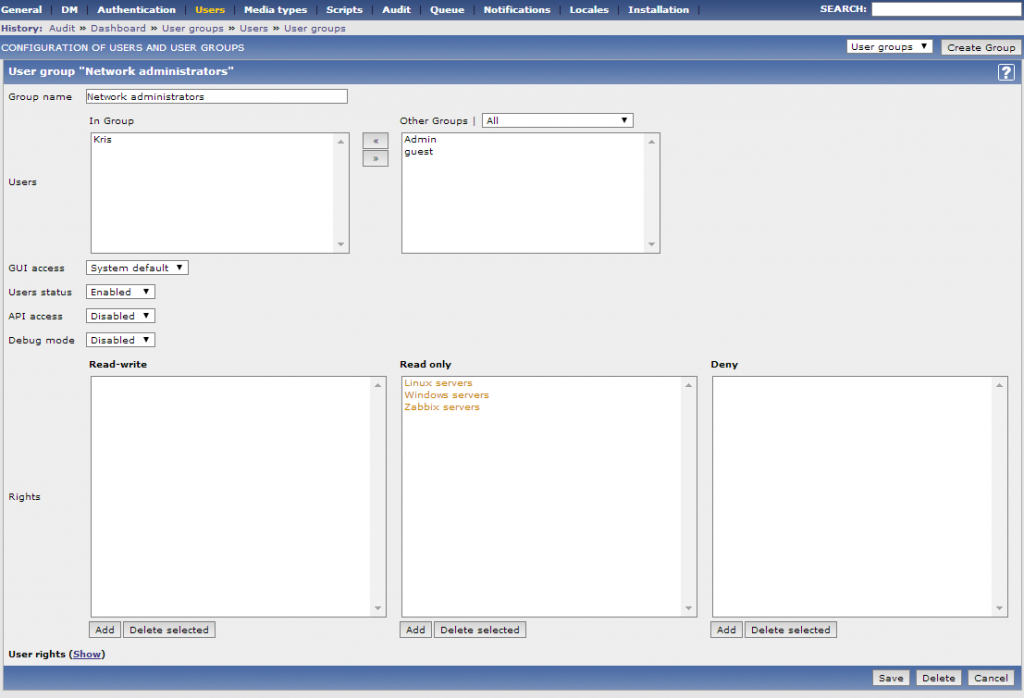Open the Audit menu item
This screenshot has height=698, width=1024.
(396, 10)
